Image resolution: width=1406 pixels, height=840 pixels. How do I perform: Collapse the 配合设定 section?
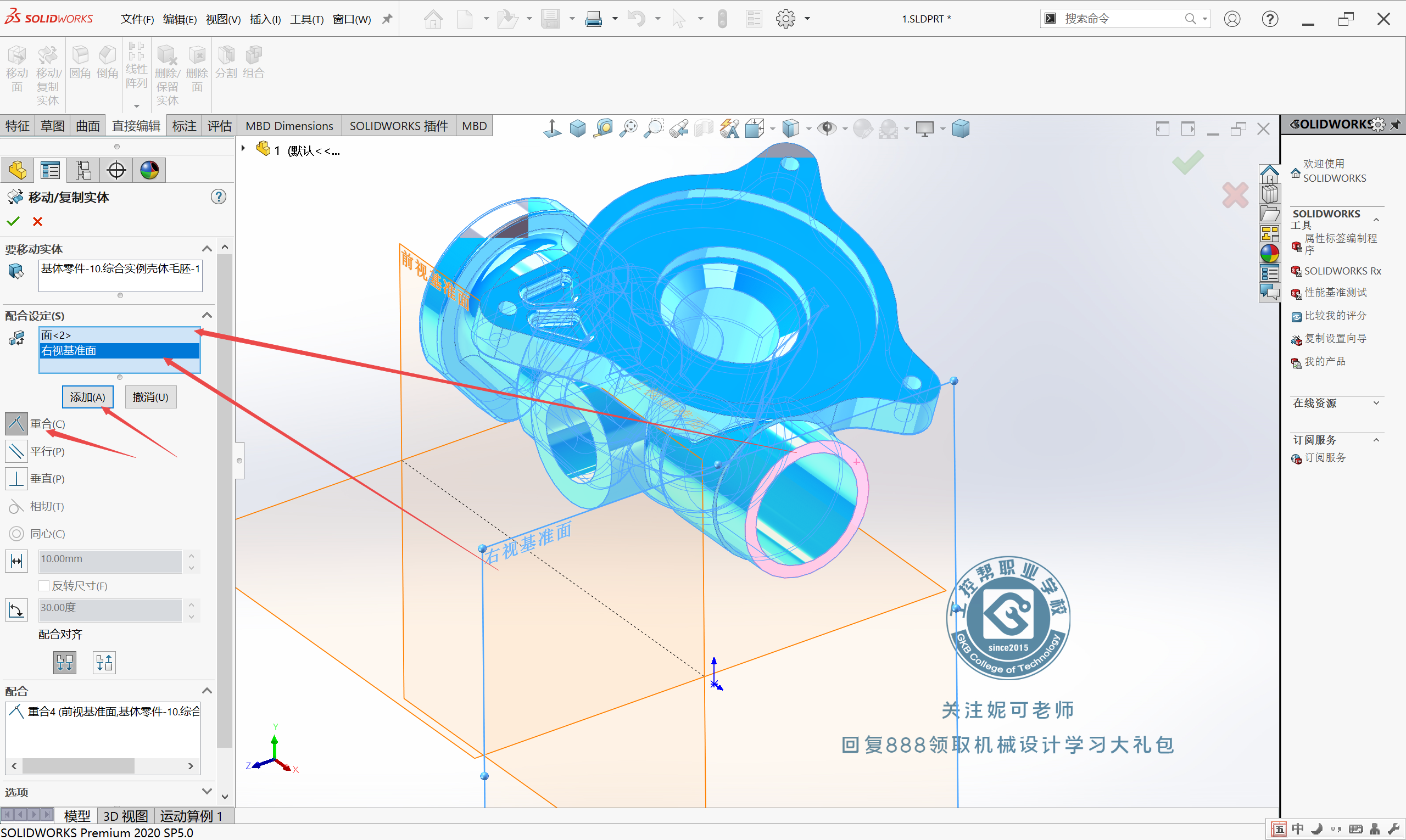[207, 315]
